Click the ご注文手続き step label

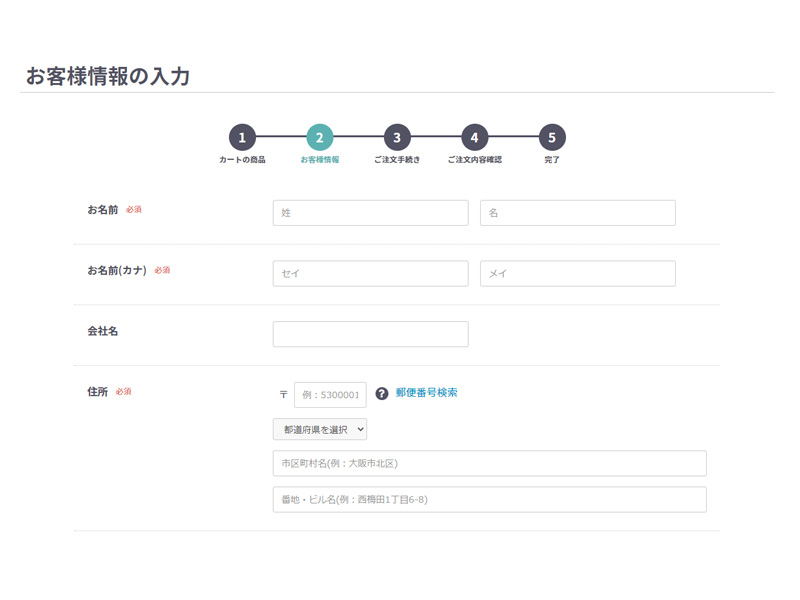pyautogui.click(x=397, y=160)
